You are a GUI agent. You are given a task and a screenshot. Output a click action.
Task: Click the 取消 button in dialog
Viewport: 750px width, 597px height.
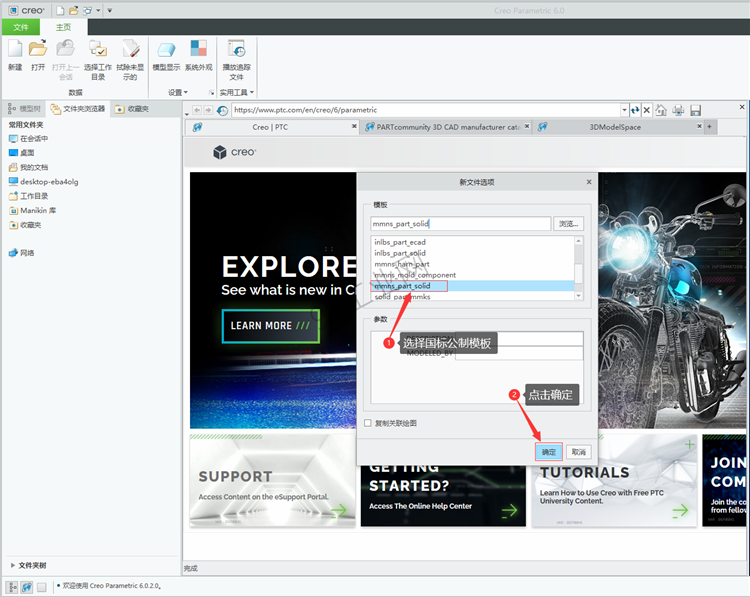click(x=578, y=452)
